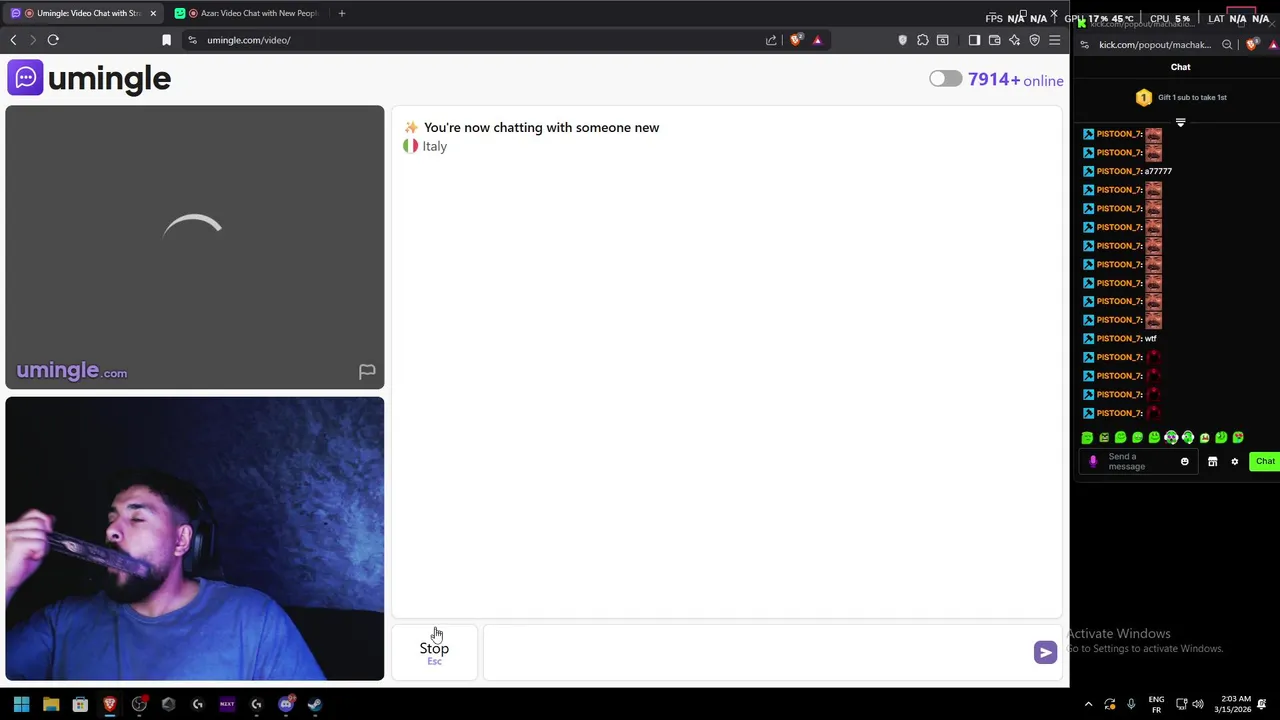Open the Brave Shields lion icon
This screenshot has height=720, width=1280.
point(796,40)
